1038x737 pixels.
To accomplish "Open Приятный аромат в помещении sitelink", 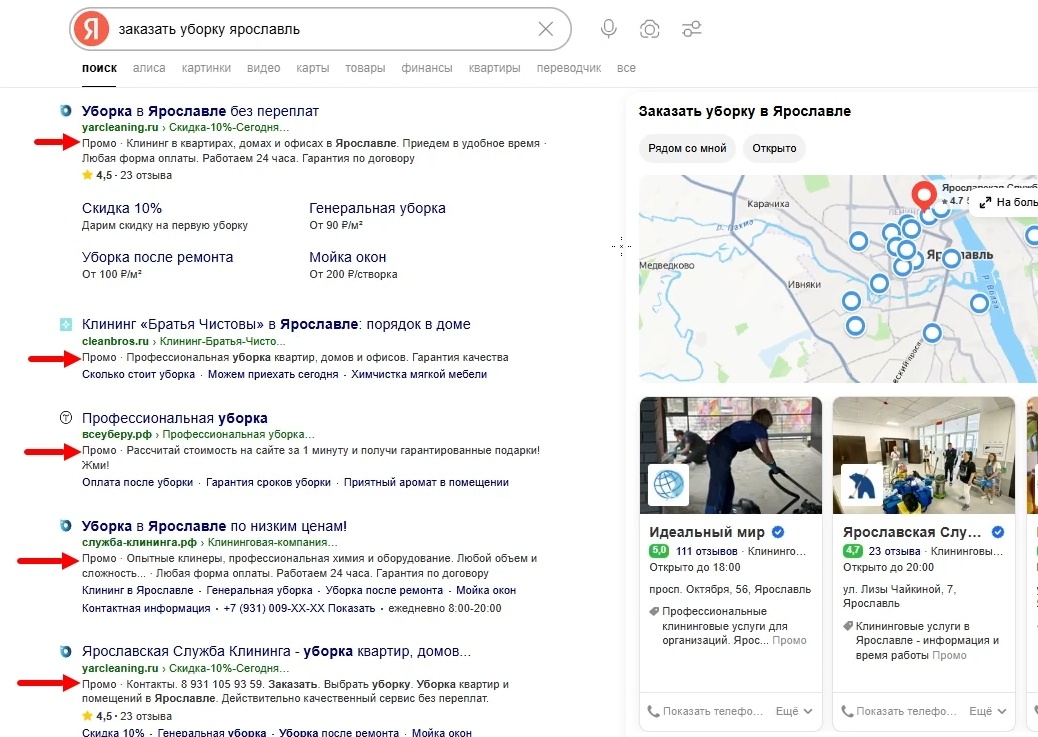I will [426, 482].
